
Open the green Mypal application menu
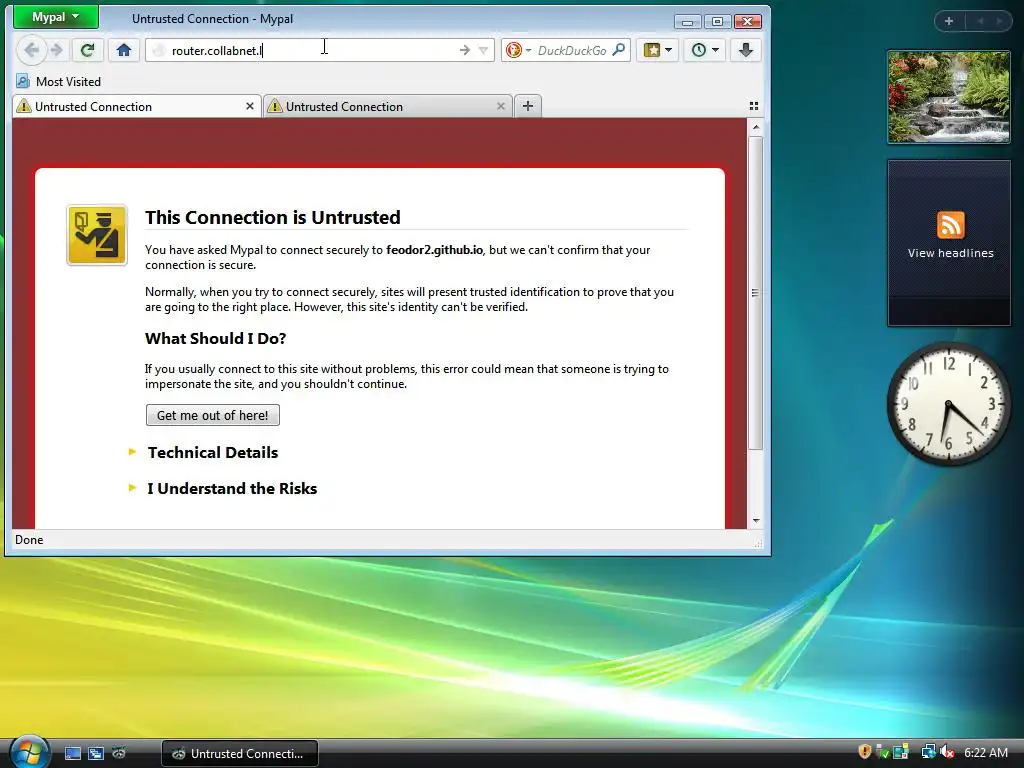pos(56,17)
